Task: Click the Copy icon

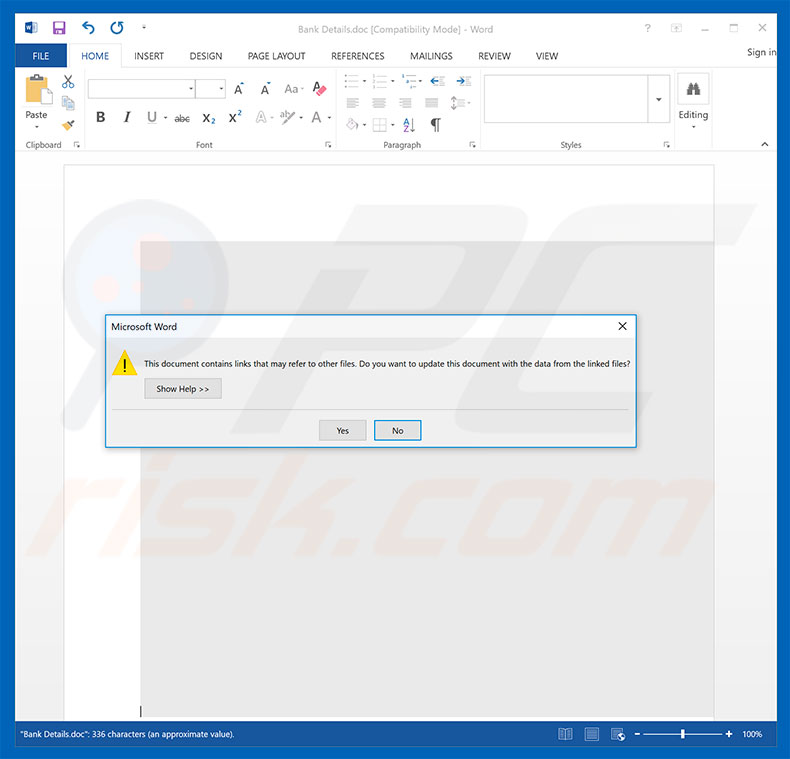Action: click(68, 103)
